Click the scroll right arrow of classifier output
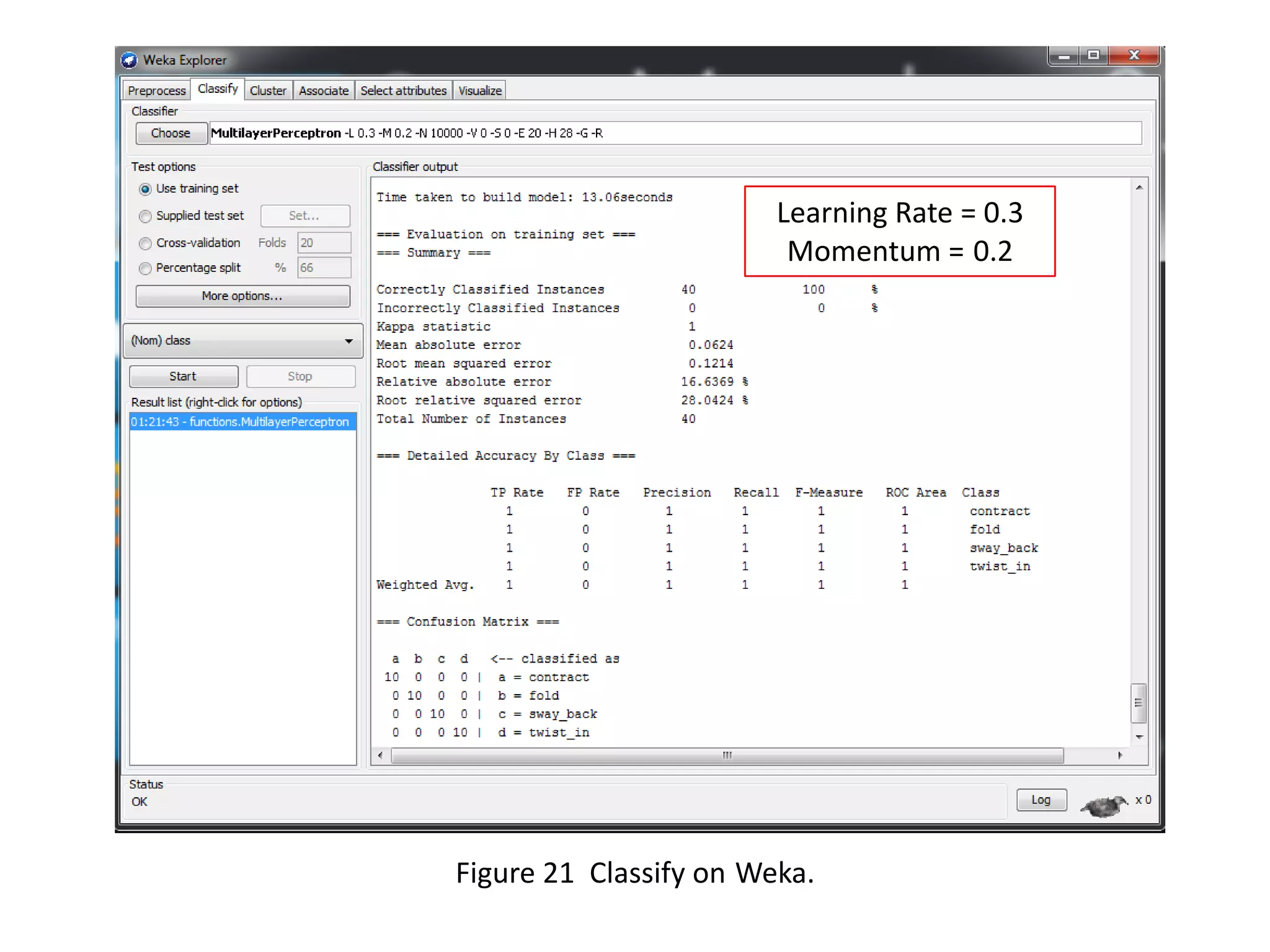1270x952 pixels. tap(1120, 756)
